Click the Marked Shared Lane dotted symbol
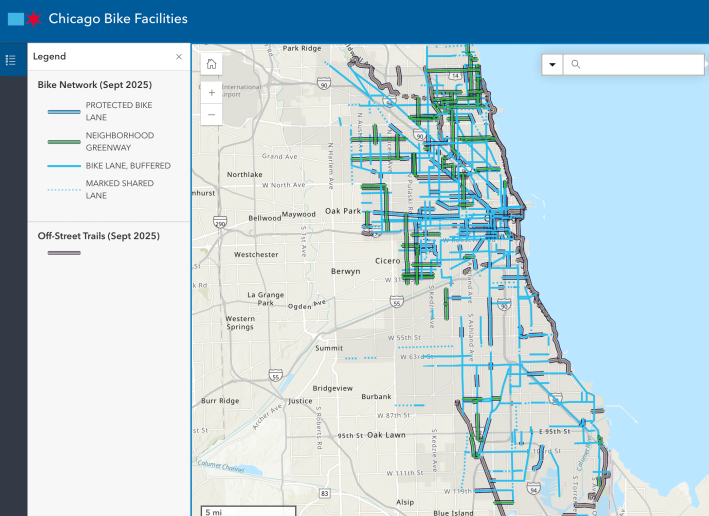This screenshot has height=516, width=709. [64, 190]
